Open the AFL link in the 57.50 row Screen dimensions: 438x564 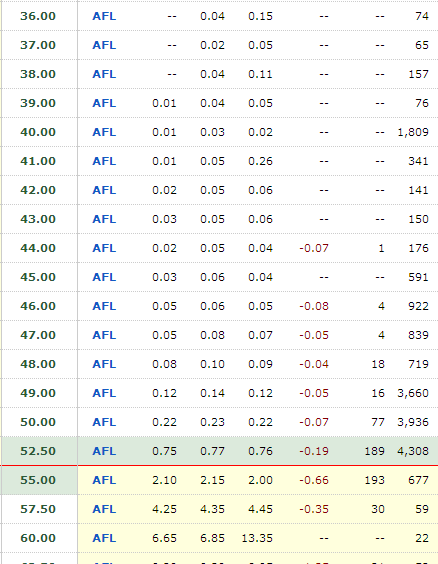click(104, 509)
